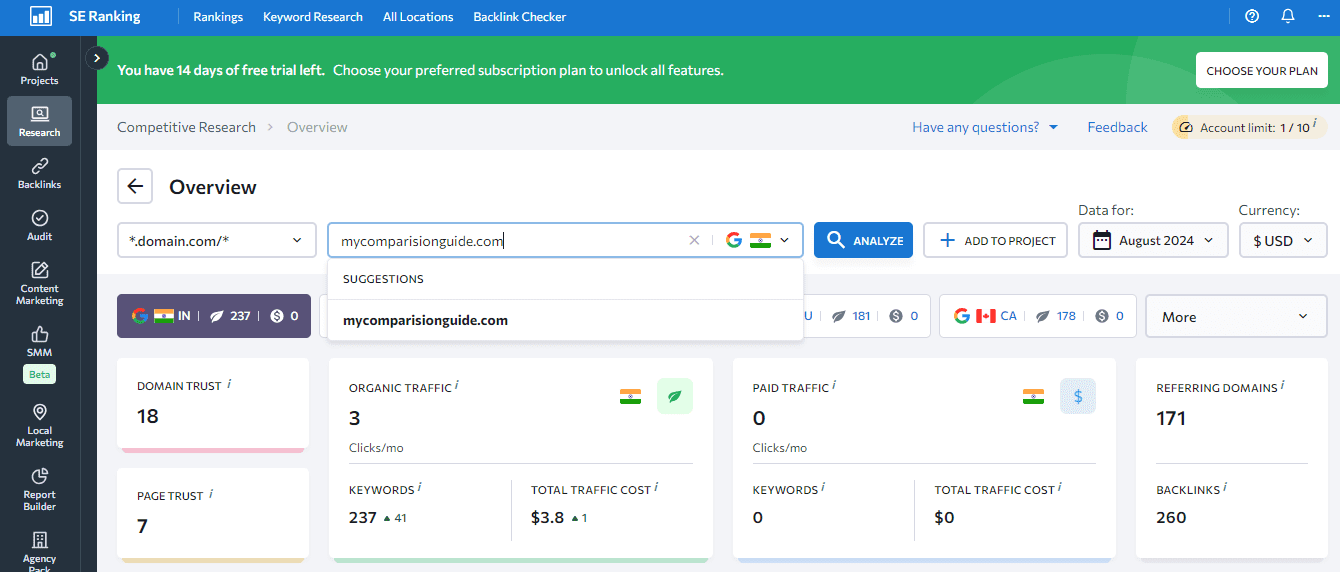Open Keyword Research in top menu
Image resolution: width=1340 pixels, height=572 pixels.
(x=313, y=16)
